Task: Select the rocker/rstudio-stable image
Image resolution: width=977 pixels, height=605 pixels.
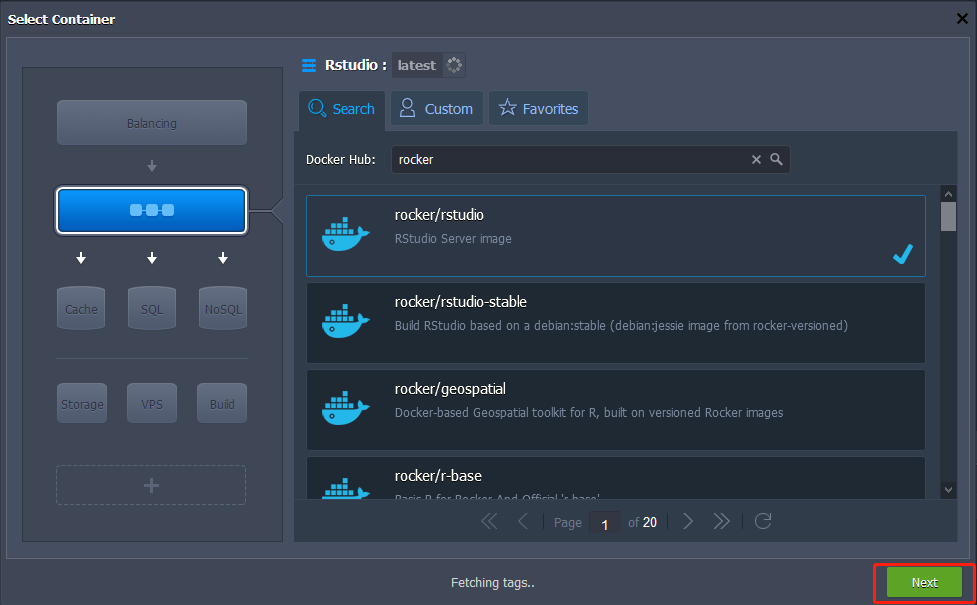Action: [615, 322]
